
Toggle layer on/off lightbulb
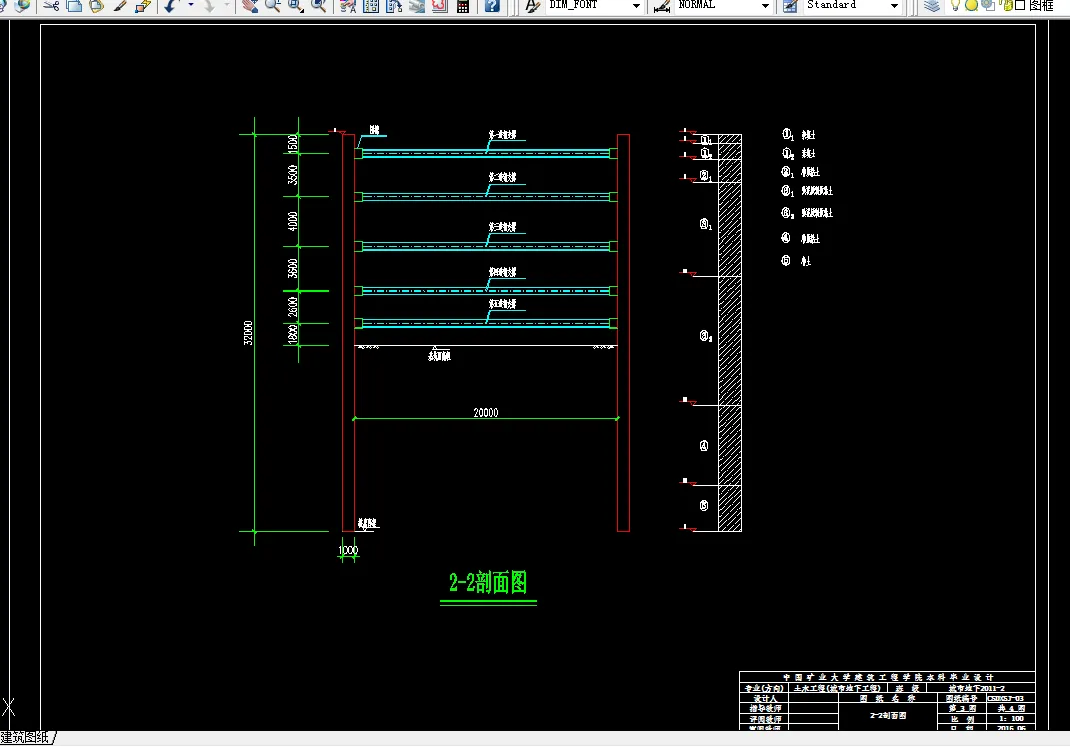coord(955,5)
